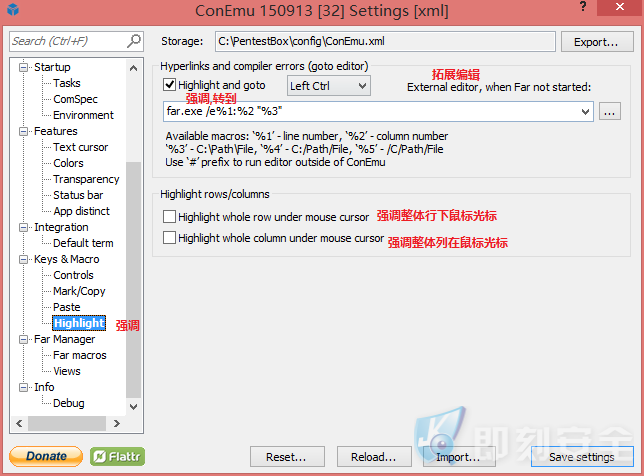The image size is (644, 476).
Task: Click the Export... button
Action: coord(597,42)
